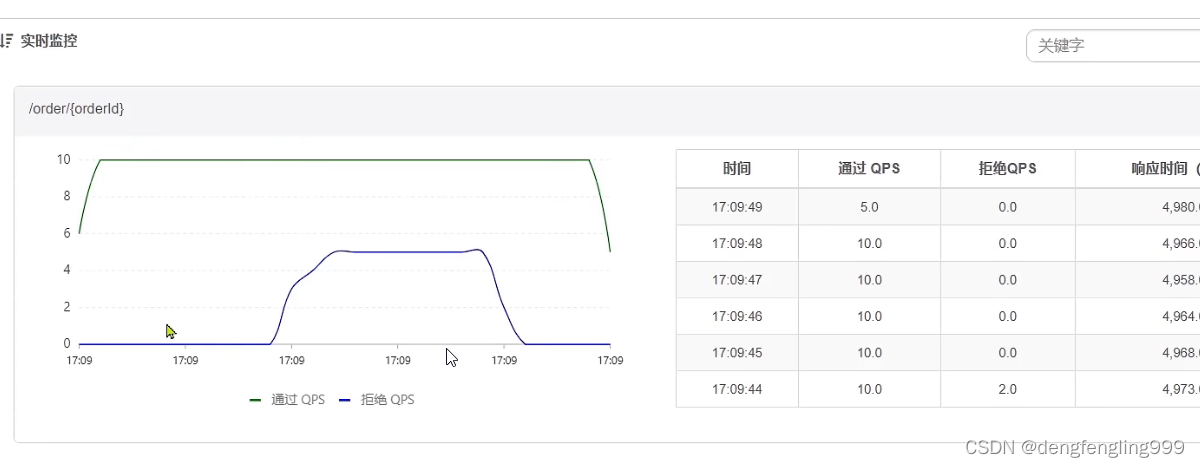The image size is (1200, 467).
Task: Click the 2.0 rejected QPS cell
Action: tap(1007, 389)
